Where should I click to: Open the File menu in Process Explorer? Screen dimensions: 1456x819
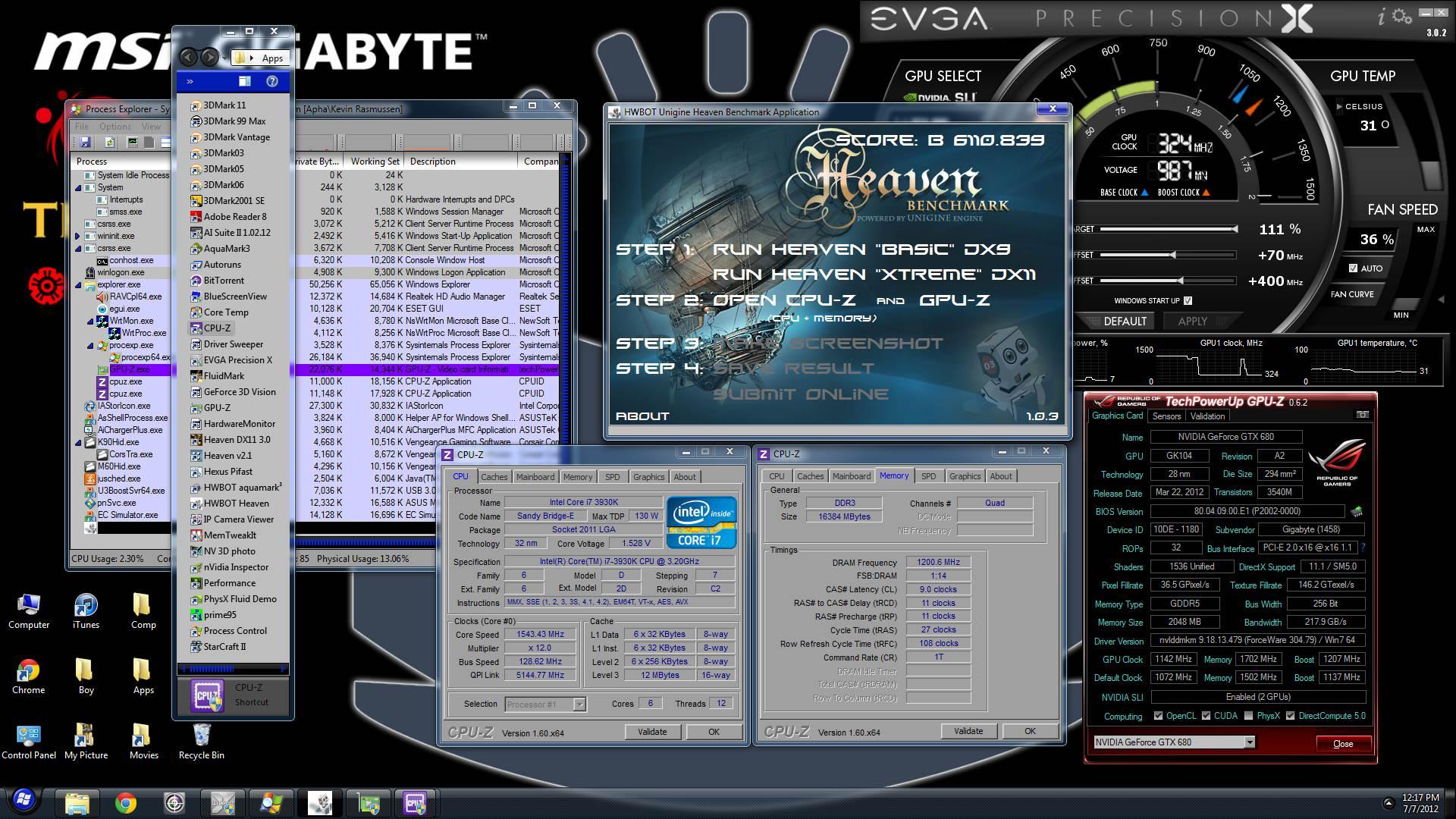pyautogui.click(x=81, y=127)
